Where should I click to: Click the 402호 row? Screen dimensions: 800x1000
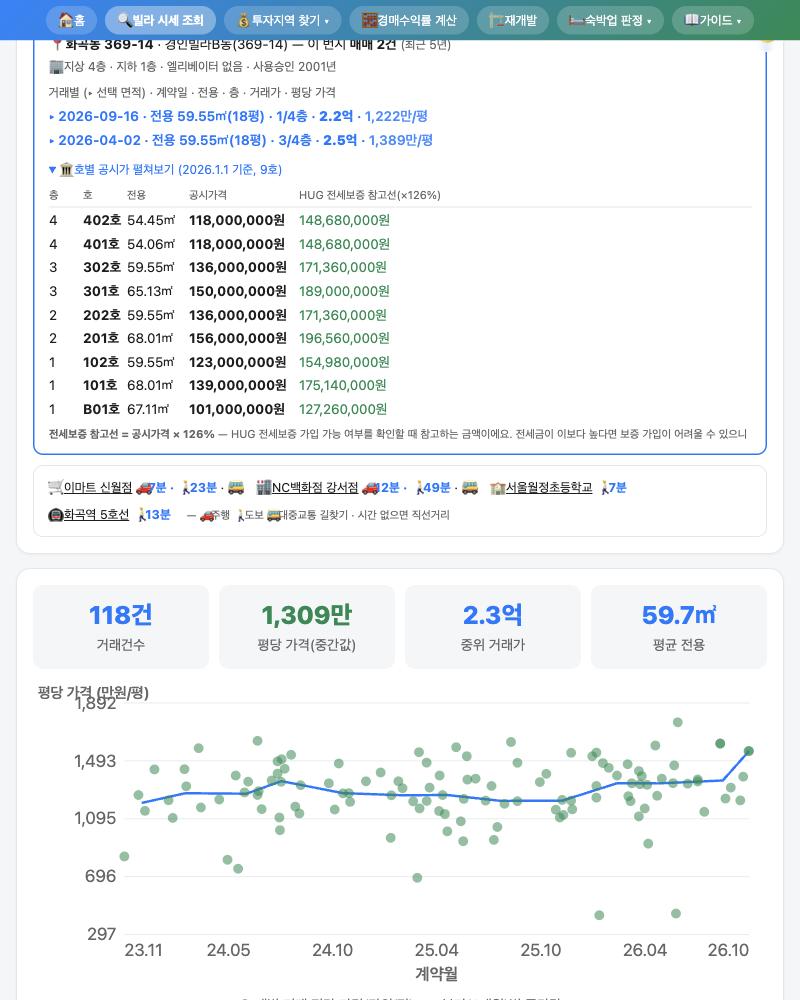click(399, 221)
